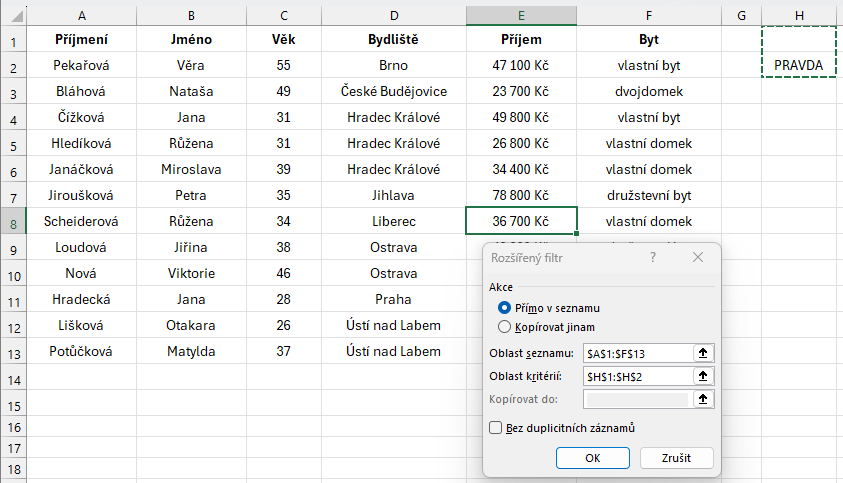Click into the Oblast kritérií field
Image resolution: width=843 pixels, height=483 pixels.
point(638,376)
